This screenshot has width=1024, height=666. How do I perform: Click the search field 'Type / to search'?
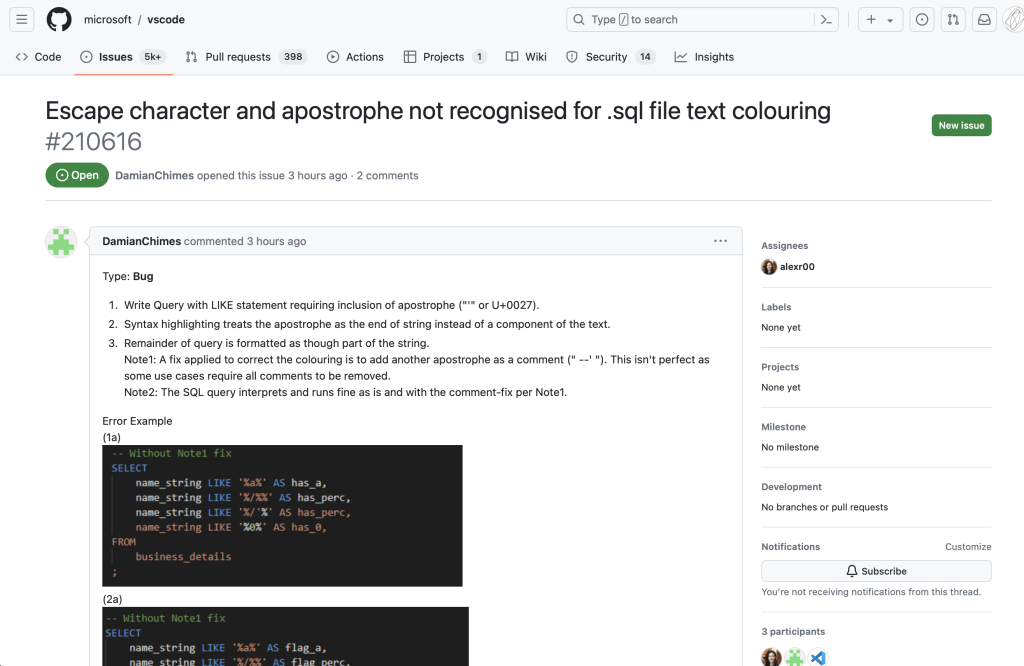[702, 20]
